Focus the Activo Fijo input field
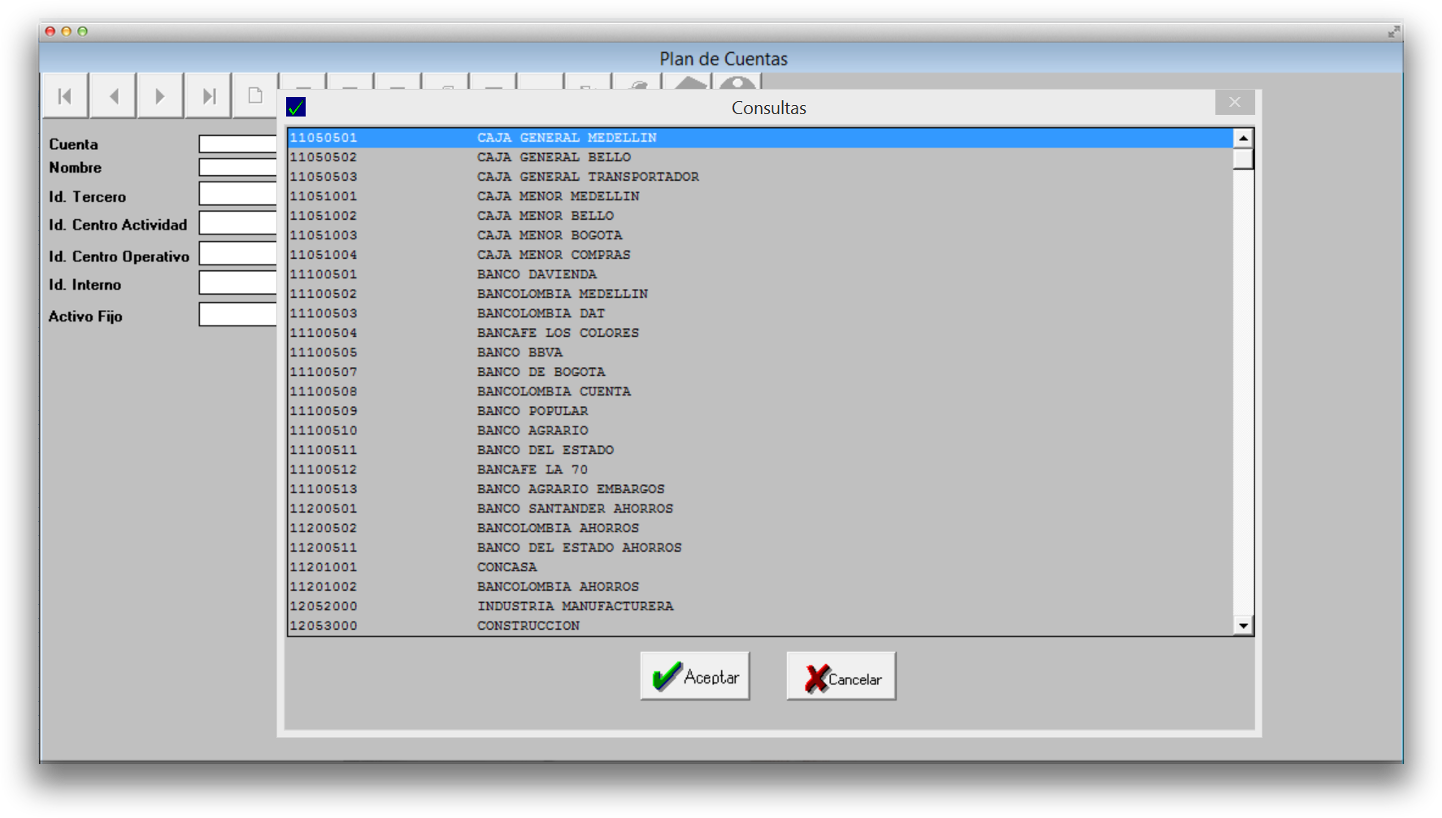The width and height of the screenshot is (1442, 818). [x=238, y=314]
